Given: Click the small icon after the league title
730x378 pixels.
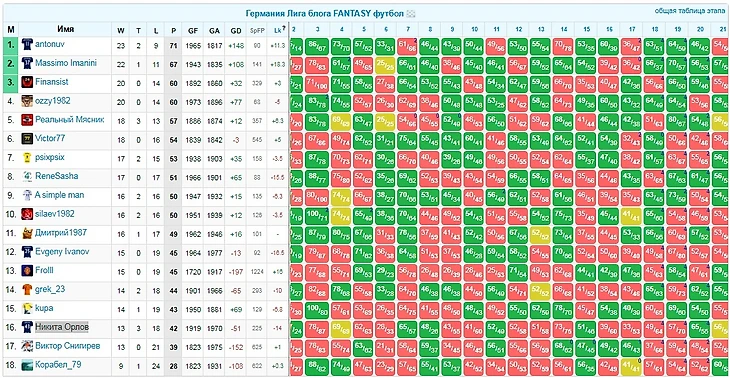Looking at the screenshot, I should tap(411, 14).
